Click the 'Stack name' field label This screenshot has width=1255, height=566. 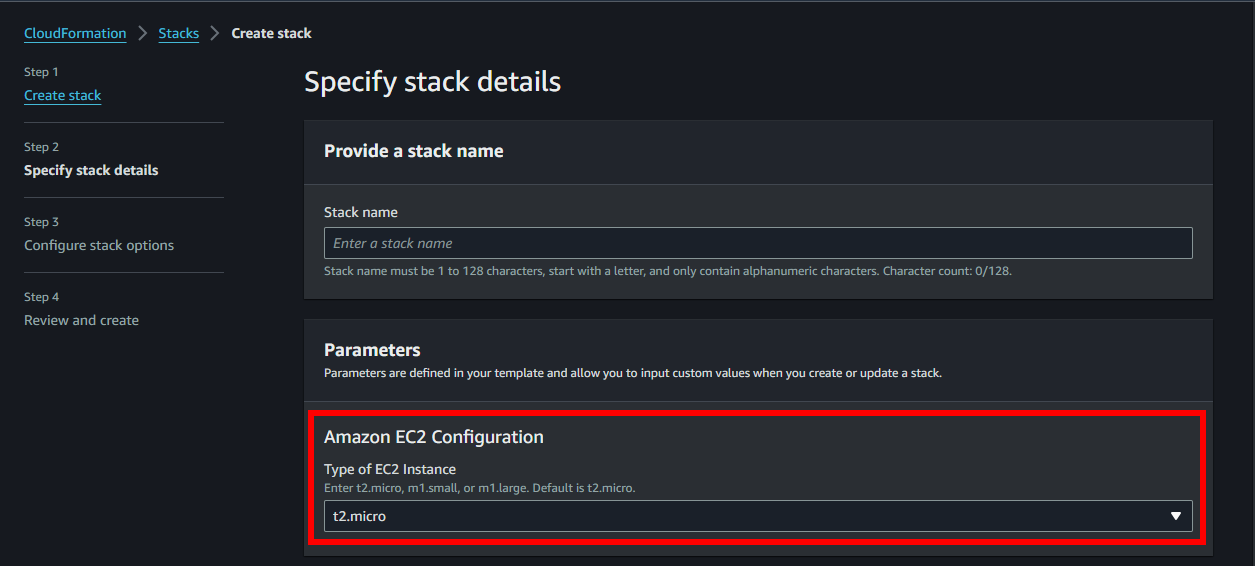361,213
